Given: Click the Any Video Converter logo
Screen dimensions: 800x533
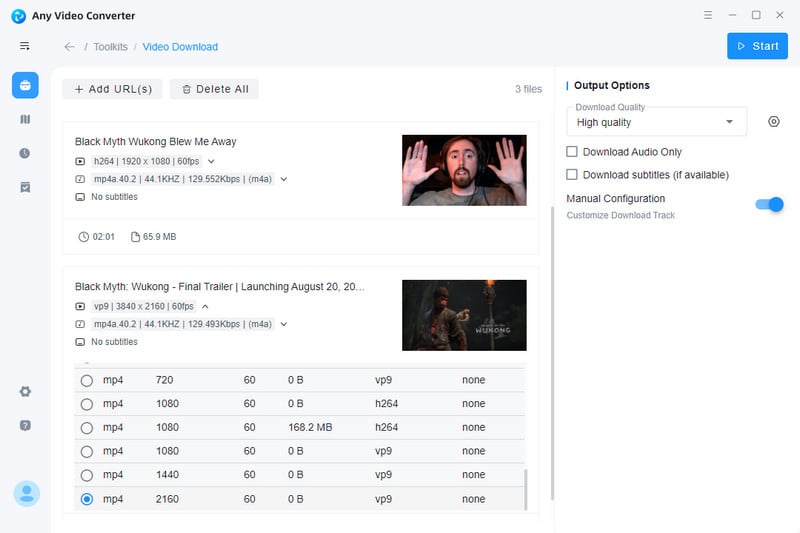Looking at the screenshot, I should pyautogui.click(x=18, y=16).
